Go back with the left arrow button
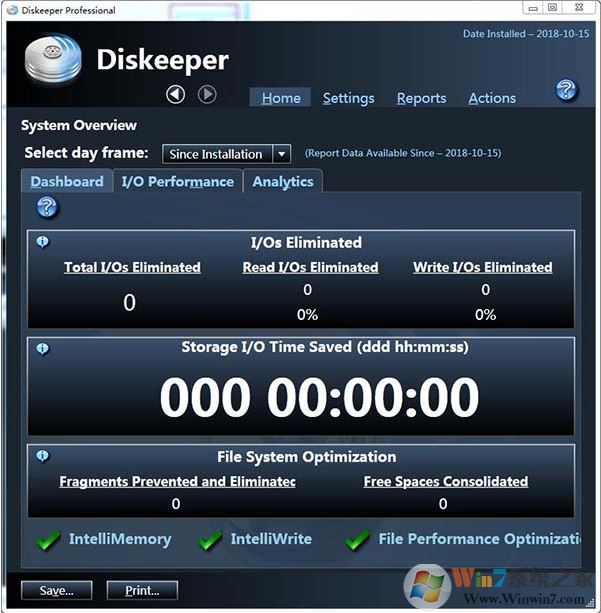This screenshot has height=613, width=601. (x=176, y=95)
